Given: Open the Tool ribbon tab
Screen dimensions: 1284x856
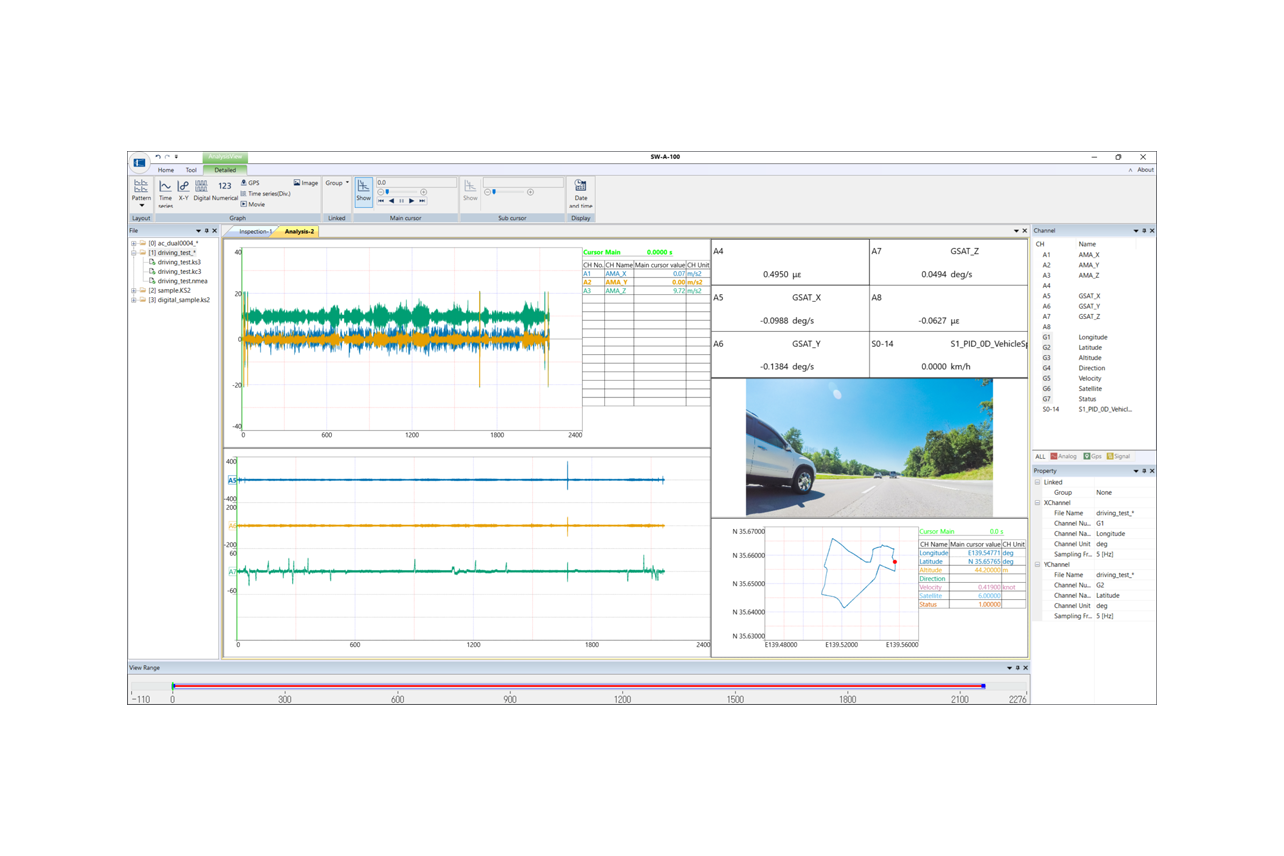Looking at the screenshot, I should [191, 170].
